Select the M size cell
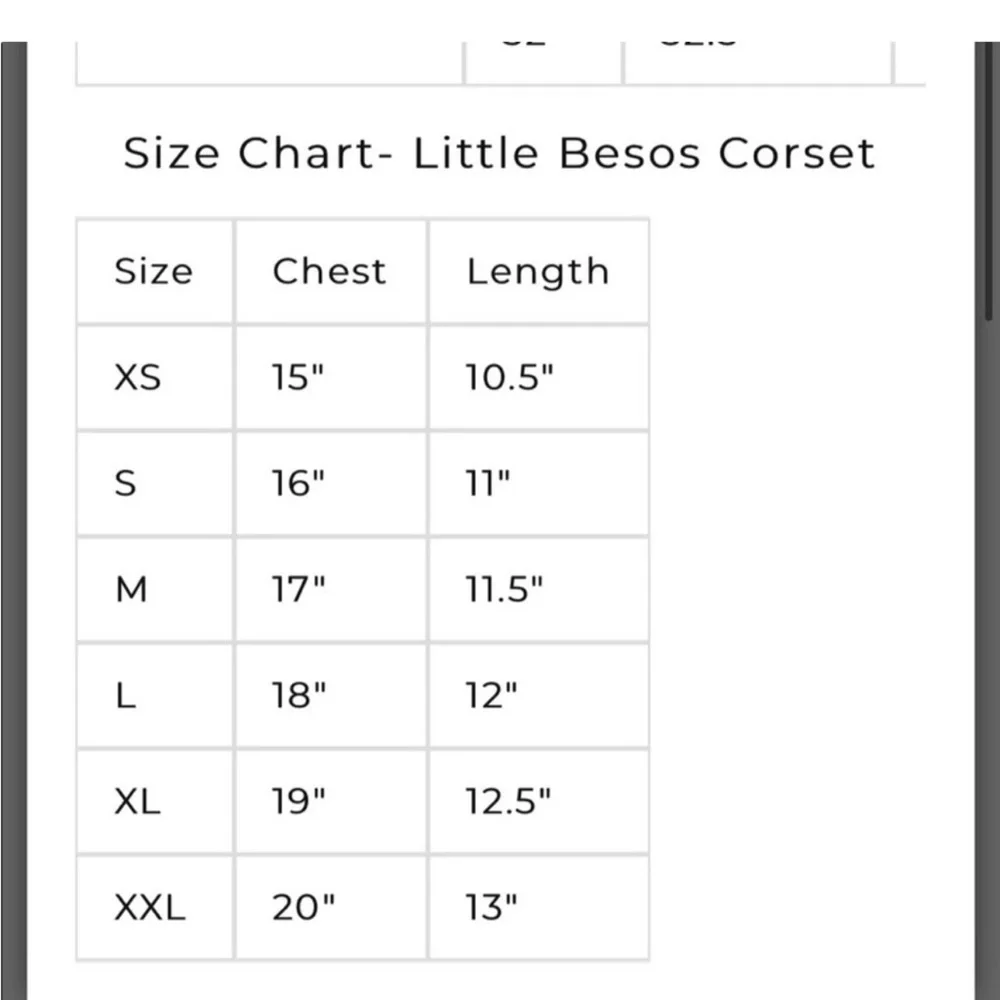 pos(131,590)
